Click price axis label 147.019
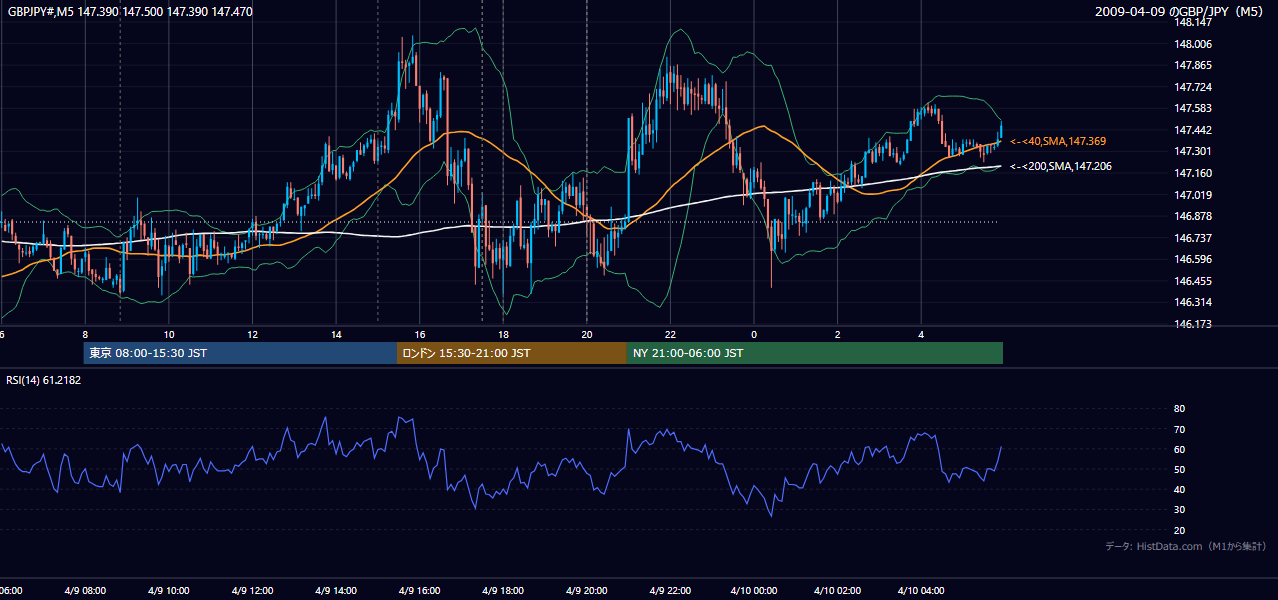 [1193, 195]
